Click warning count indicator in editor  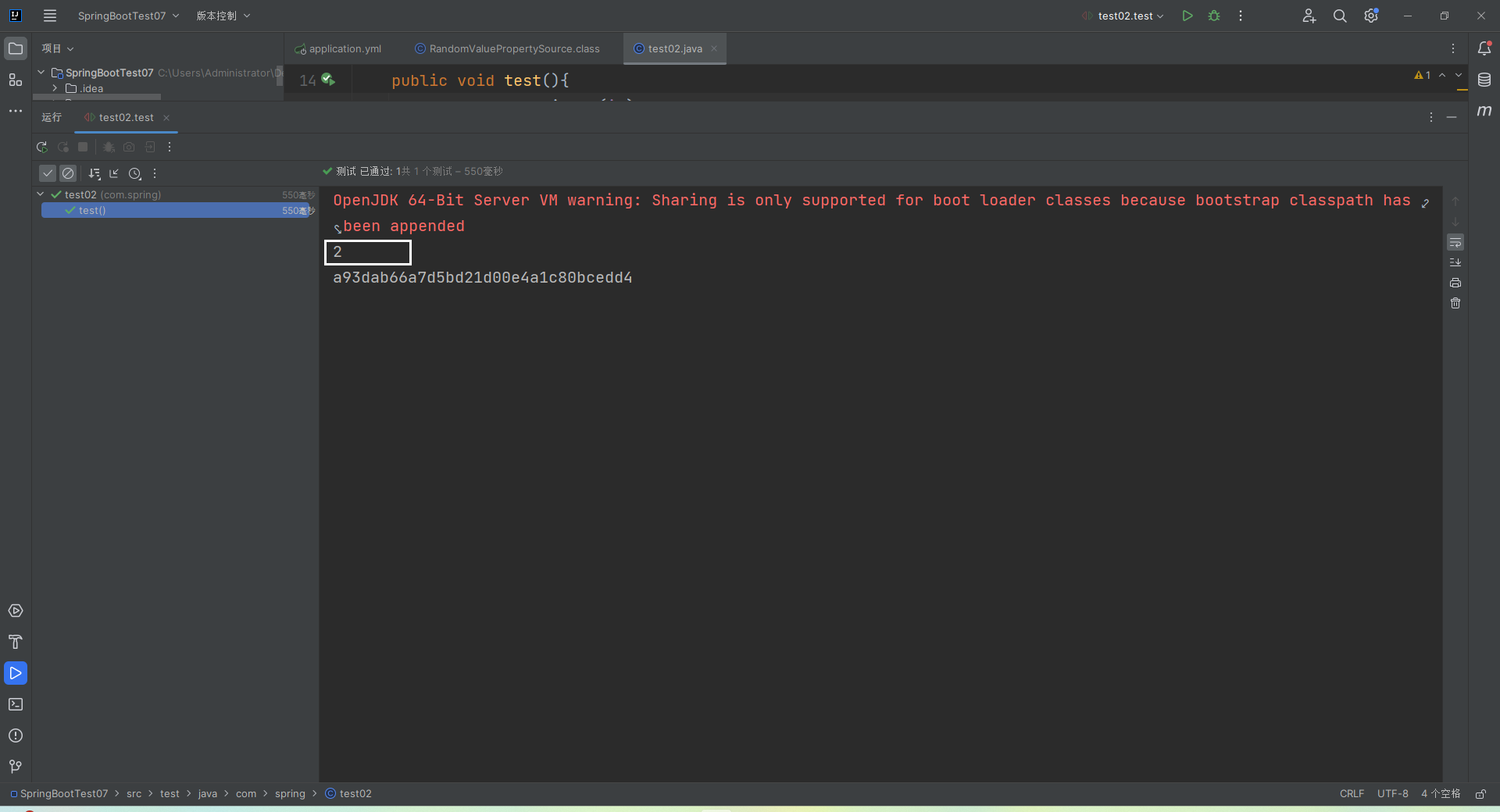click(1423, 75)
